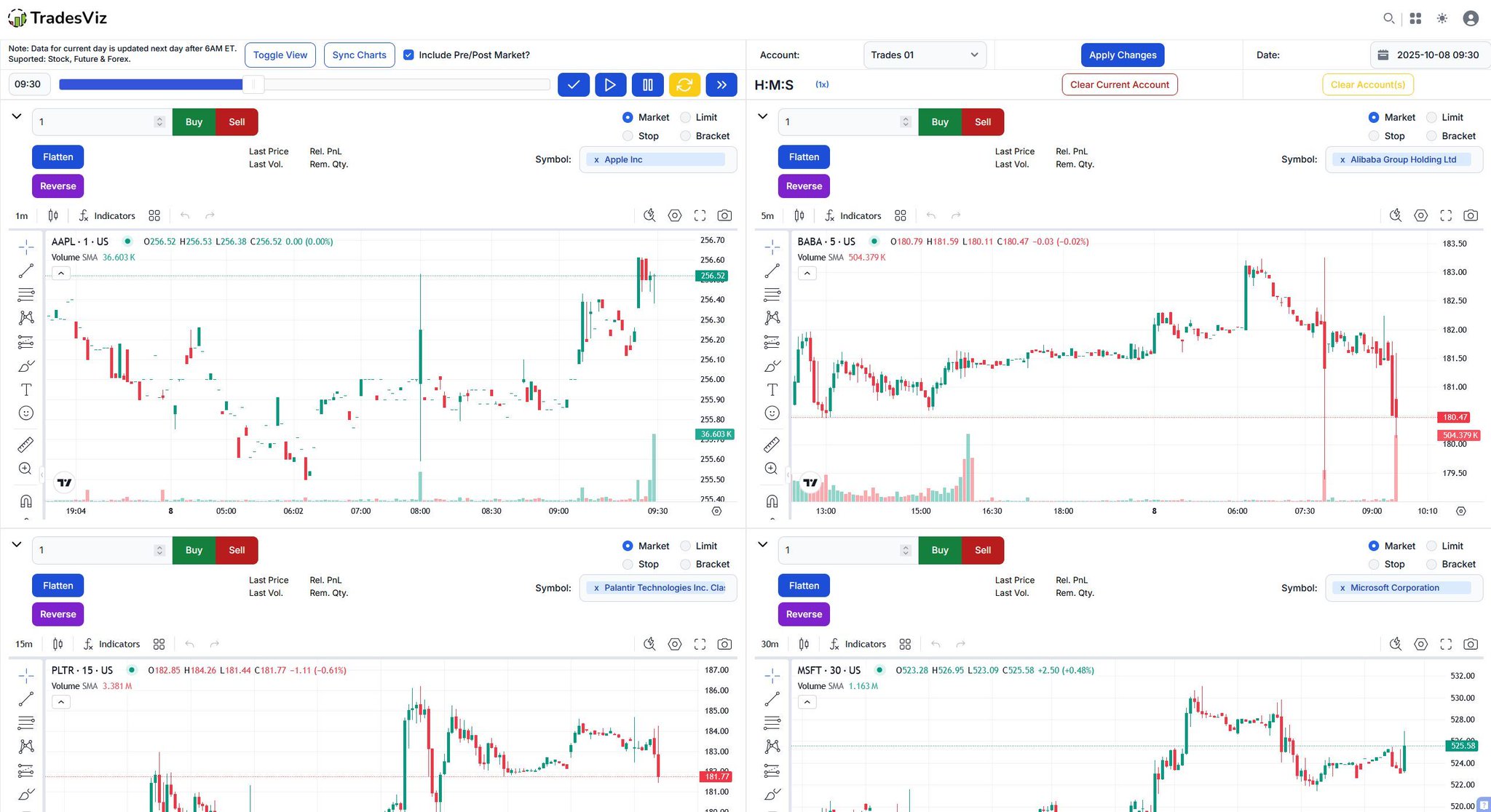1491x812 pixels.
Task: Take a screenshot of the AAPL chart
Action: click(x=724, y=215)
